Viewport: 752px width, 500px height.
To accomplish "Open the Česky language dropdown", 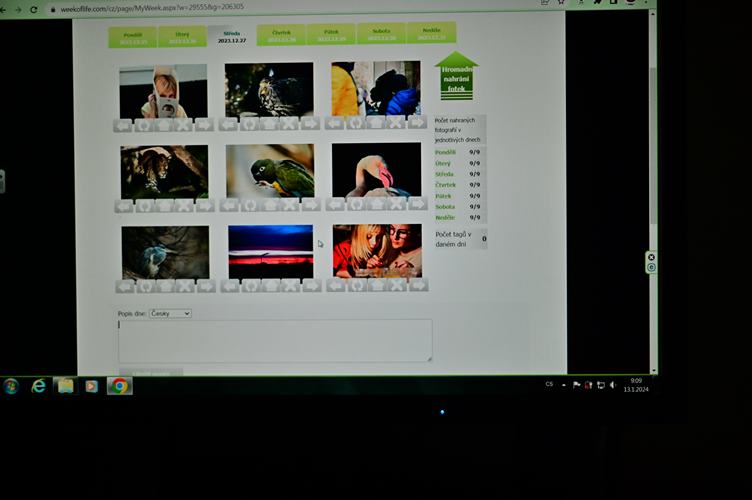I will click(170, 314).
